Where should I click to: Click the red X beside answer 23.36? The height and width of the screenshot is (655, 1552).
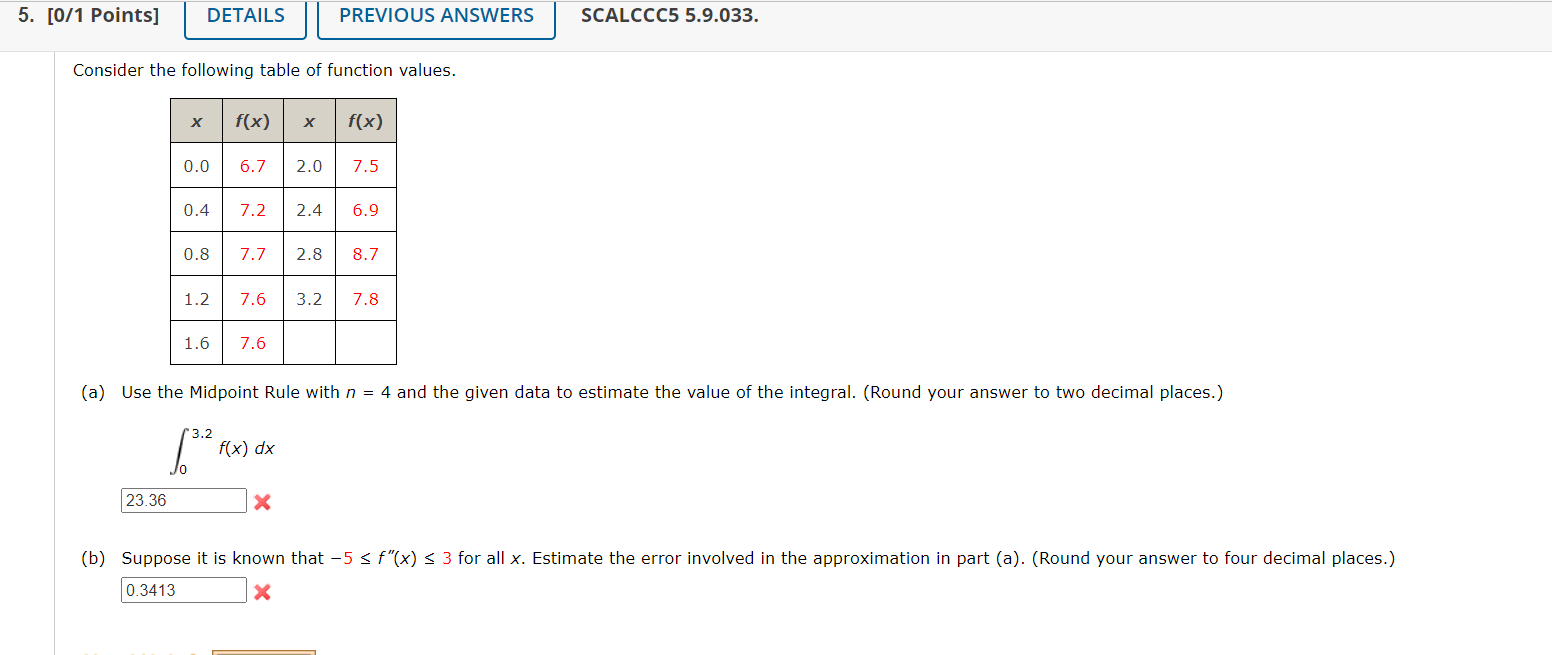[261, 502]
